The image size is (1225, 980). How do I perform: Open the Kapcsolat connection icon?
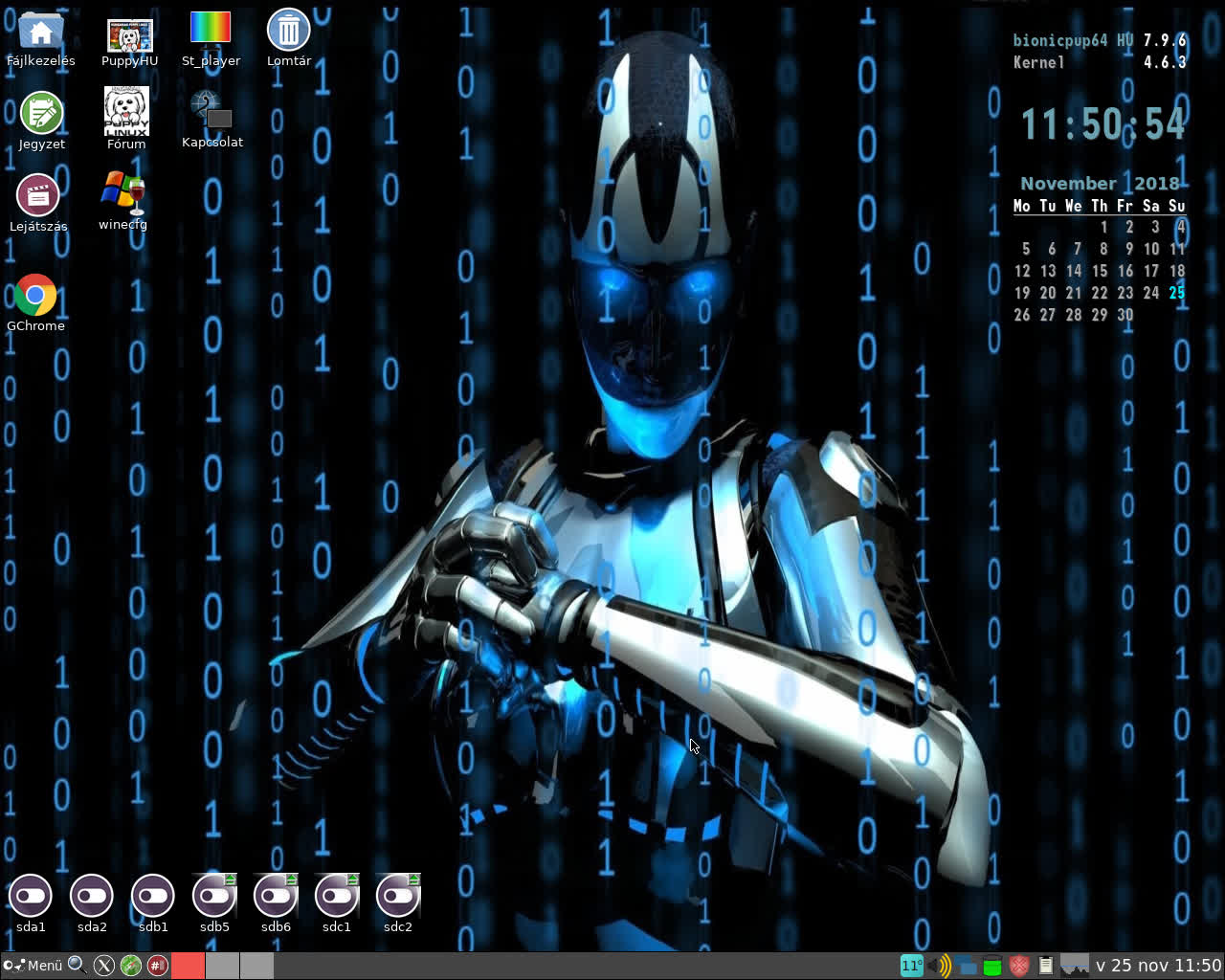pos(212,119)
